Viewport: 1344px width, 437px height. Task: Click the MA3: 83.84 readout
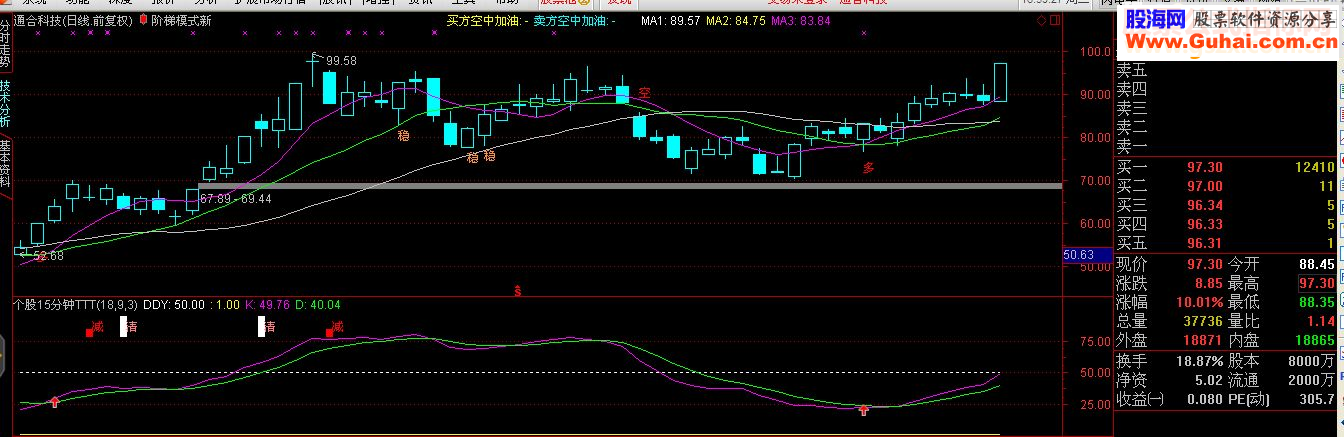pyautogui.click(x=801, y=20)
